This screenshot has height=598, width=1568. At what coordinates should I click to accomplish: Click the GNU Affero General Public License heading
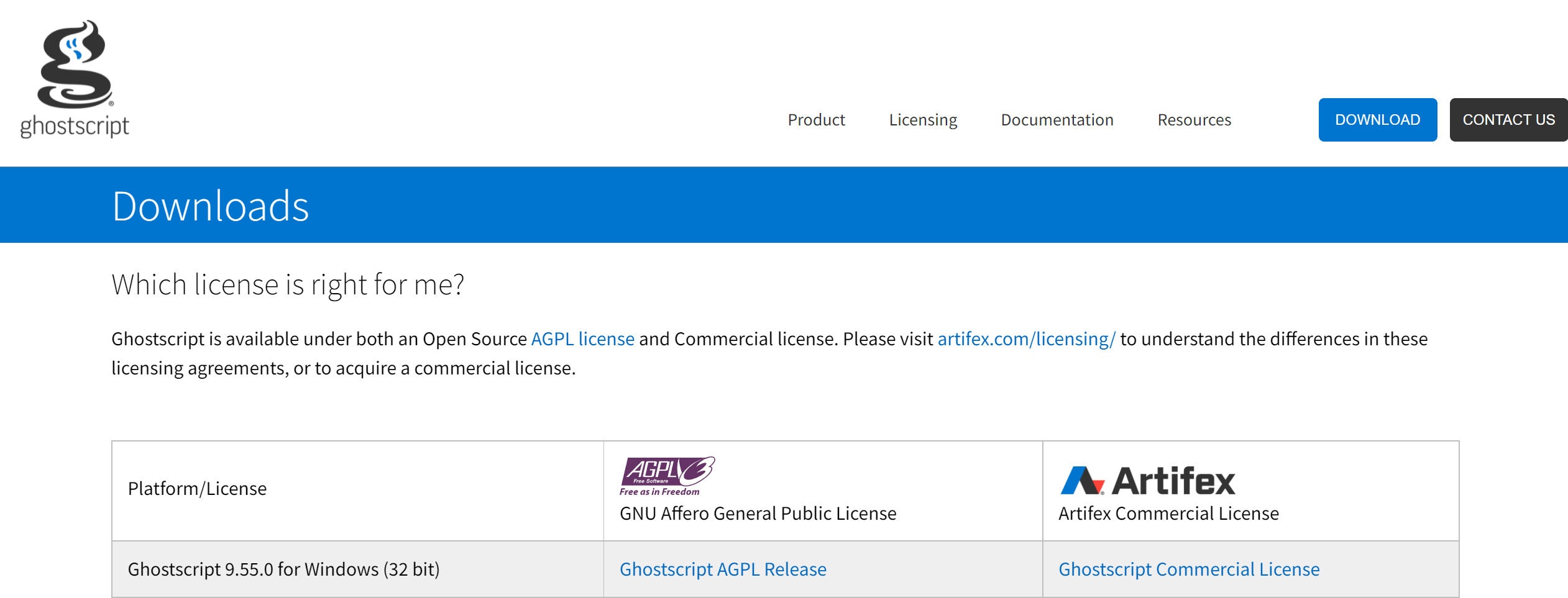(x=758, y=514)
